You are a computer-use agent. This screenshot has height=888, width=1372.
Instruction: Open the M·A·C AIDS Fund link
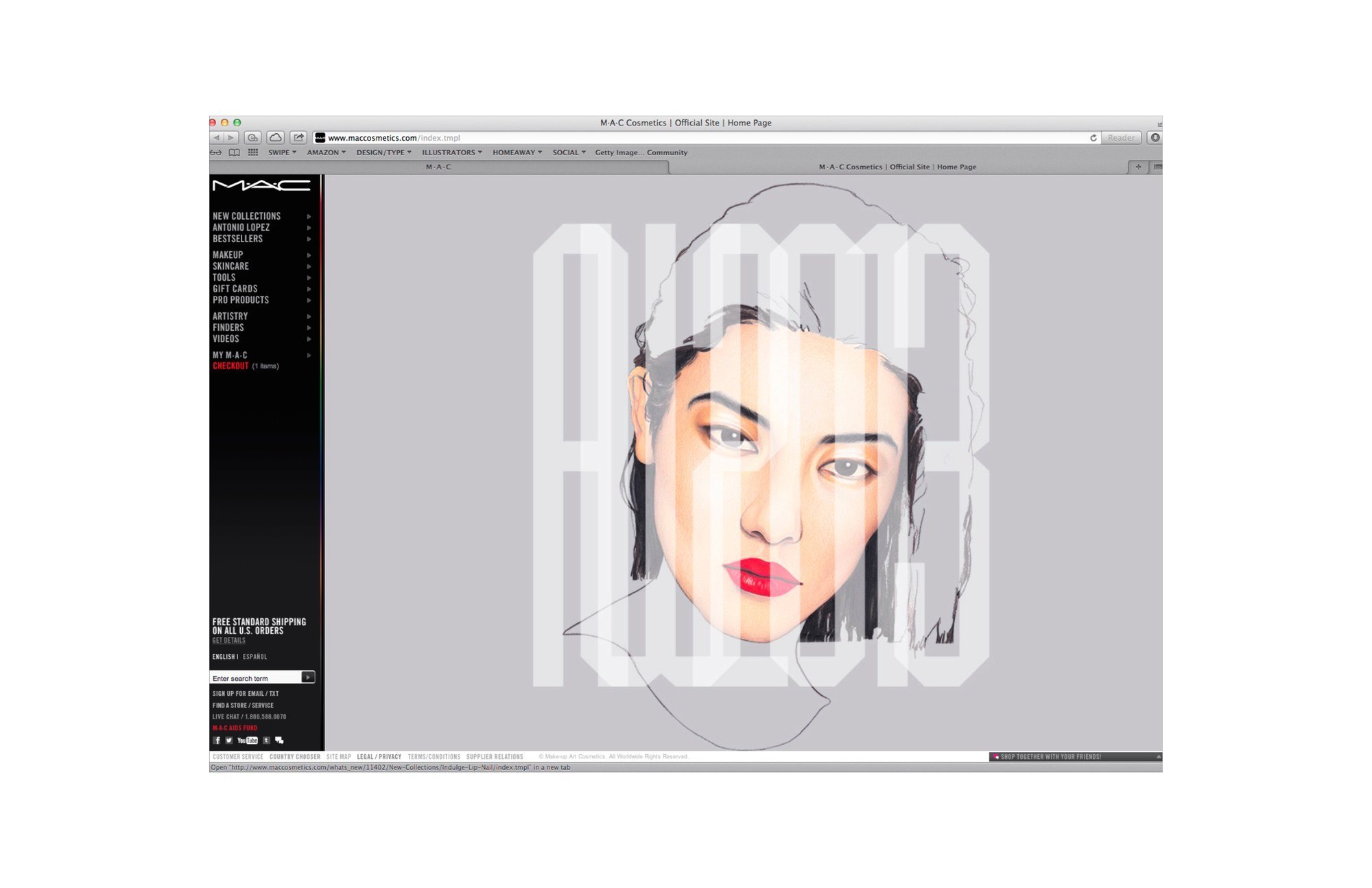235,728
